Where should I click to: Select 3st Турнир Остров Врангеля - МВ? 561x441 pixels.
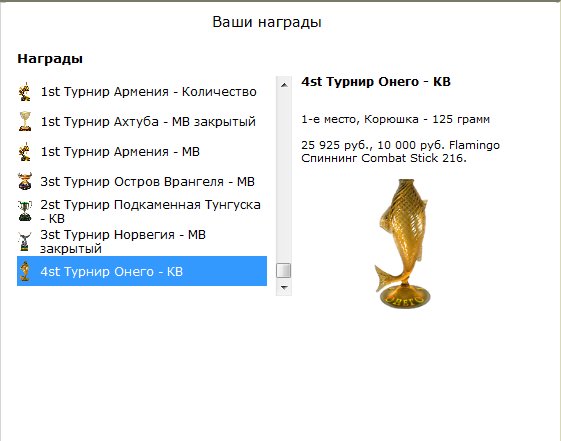pos(142,181)
